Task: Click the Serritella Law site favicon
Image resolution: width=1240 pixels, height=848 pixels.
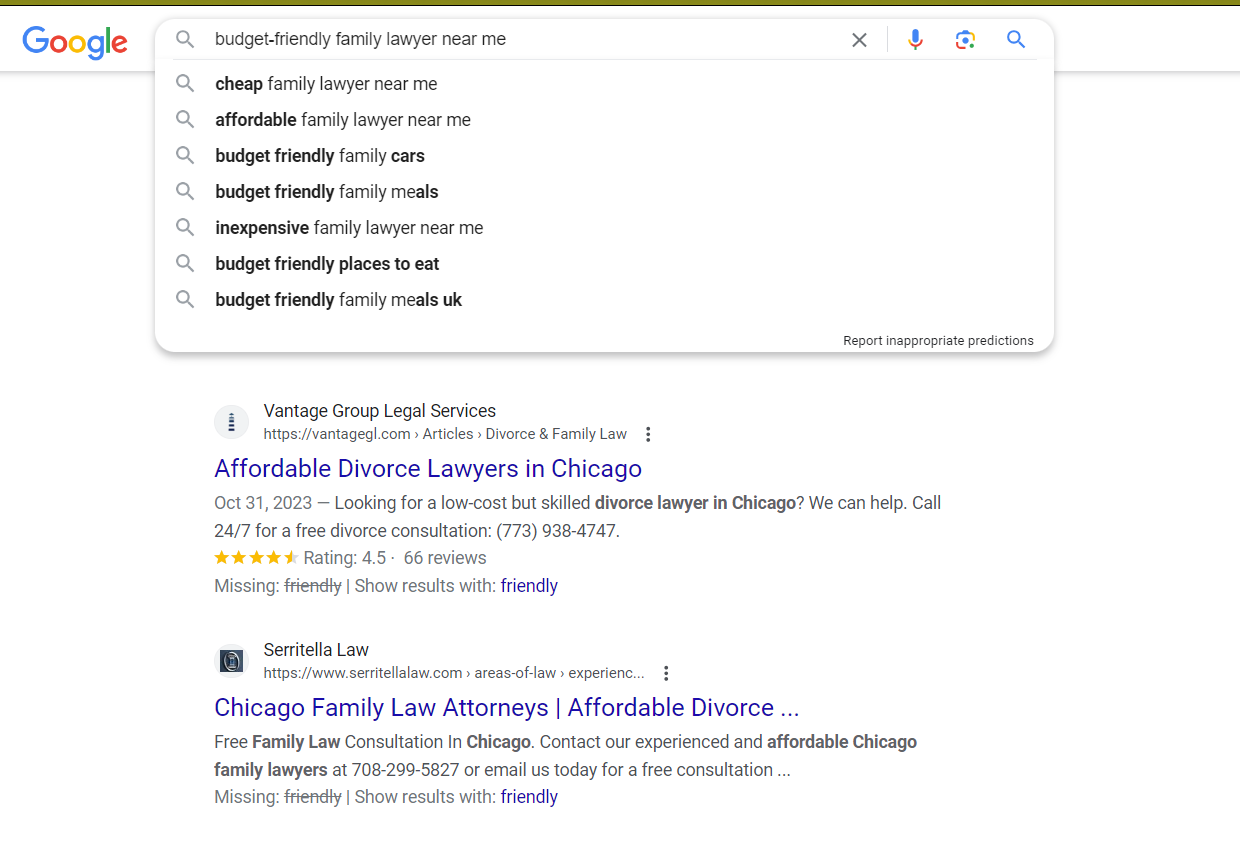Action: pyautogui.click(x=231, y=661)
